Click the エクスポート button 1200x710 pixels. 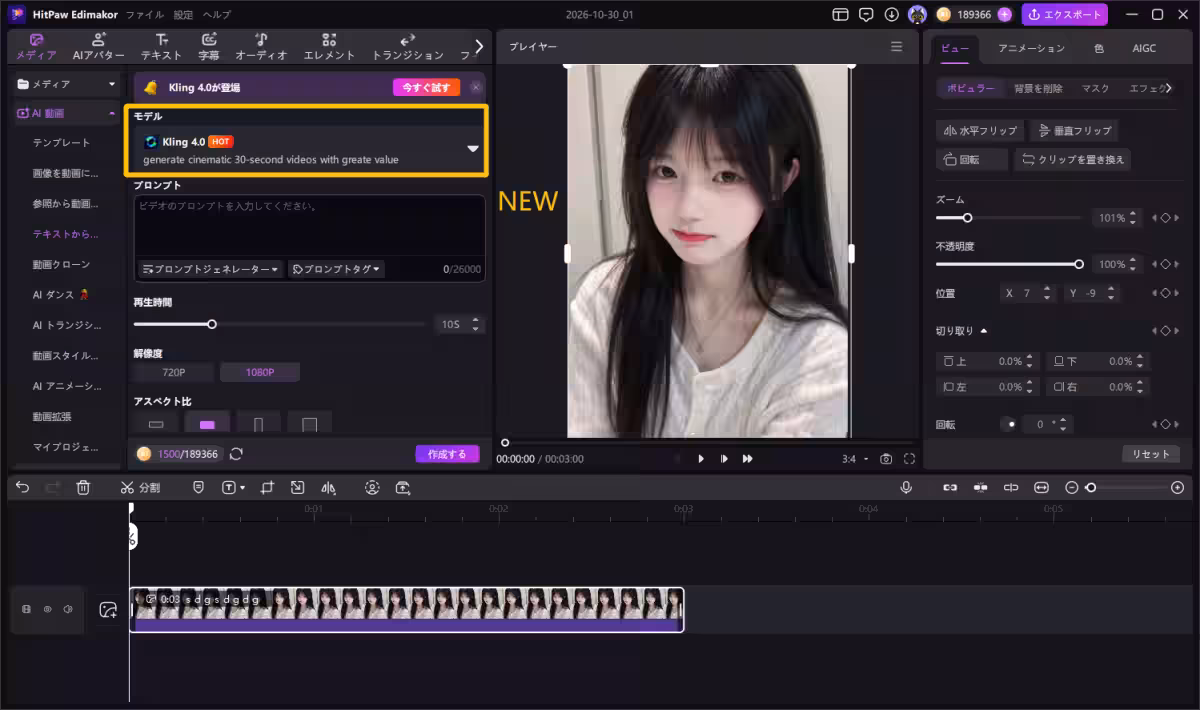(x=1064, y=15)
